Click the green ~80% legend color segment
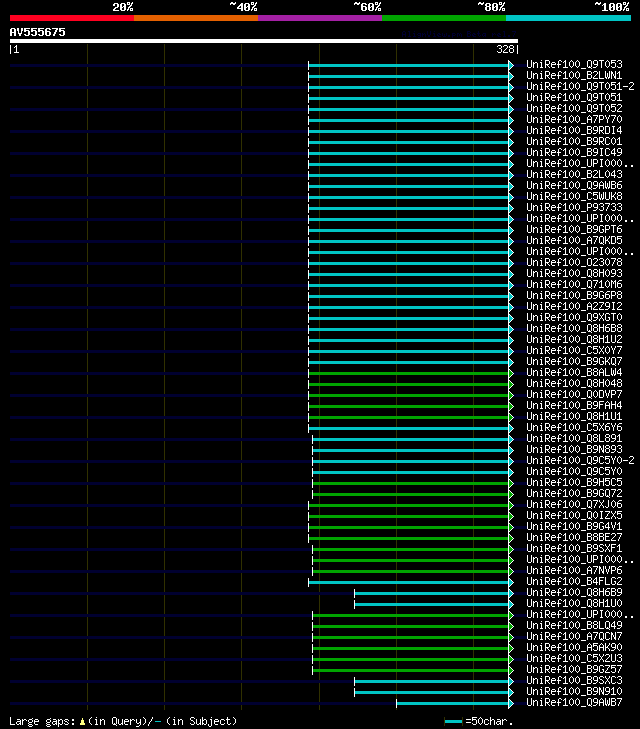This screenshot has height=729, width=640. 444,18
